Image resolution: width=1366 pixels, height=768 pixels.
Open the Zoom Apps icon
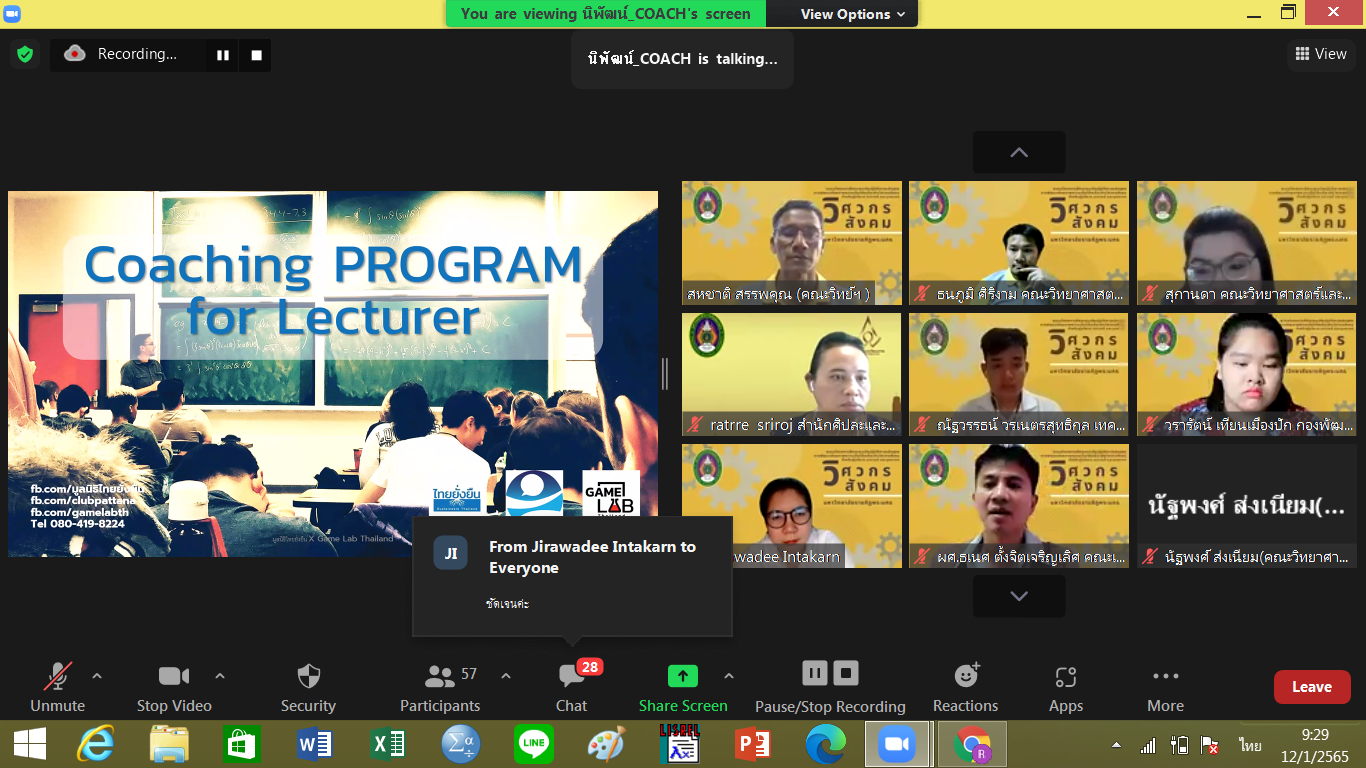1065,677
